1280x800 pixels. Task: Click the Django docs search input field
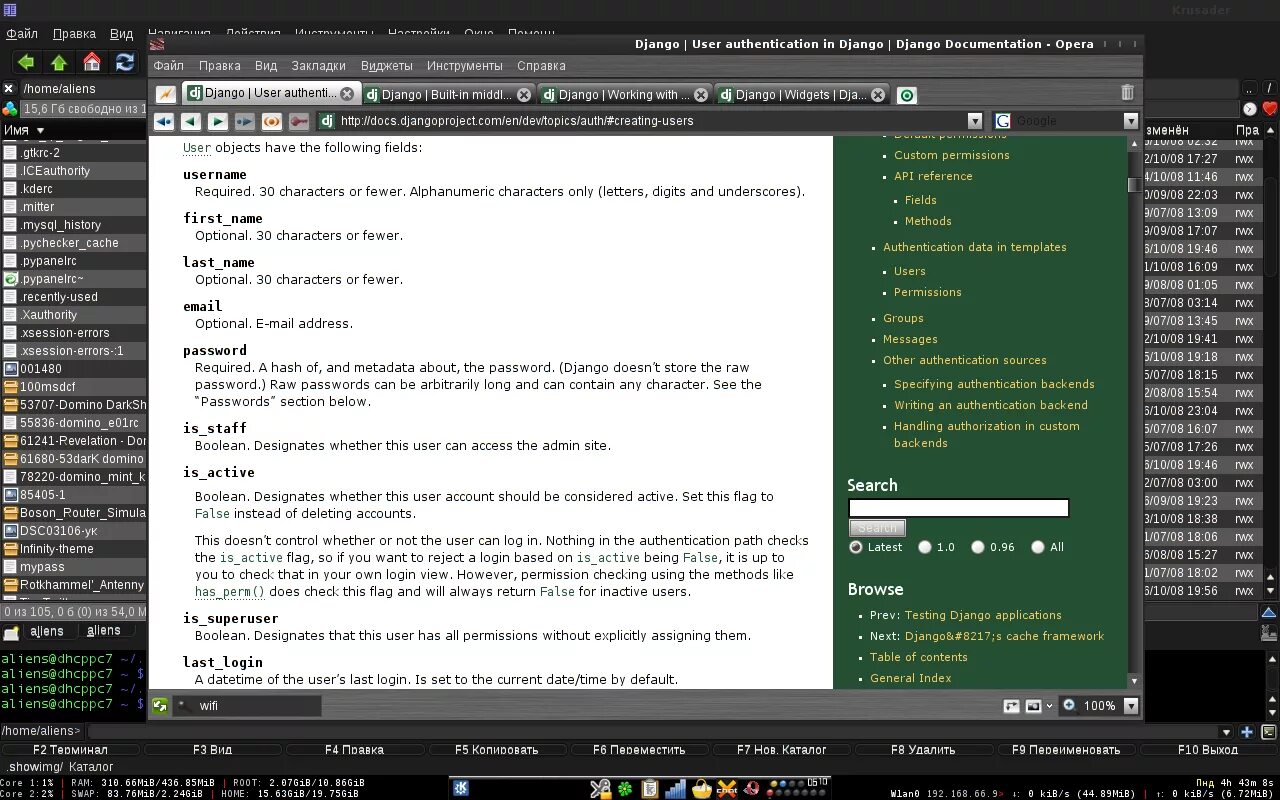(958, 508)
